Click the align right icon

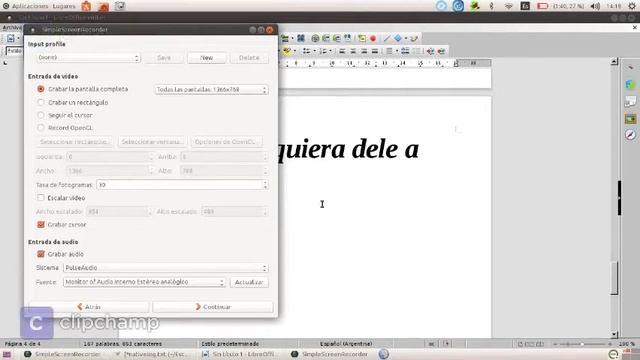pos(364,51)
